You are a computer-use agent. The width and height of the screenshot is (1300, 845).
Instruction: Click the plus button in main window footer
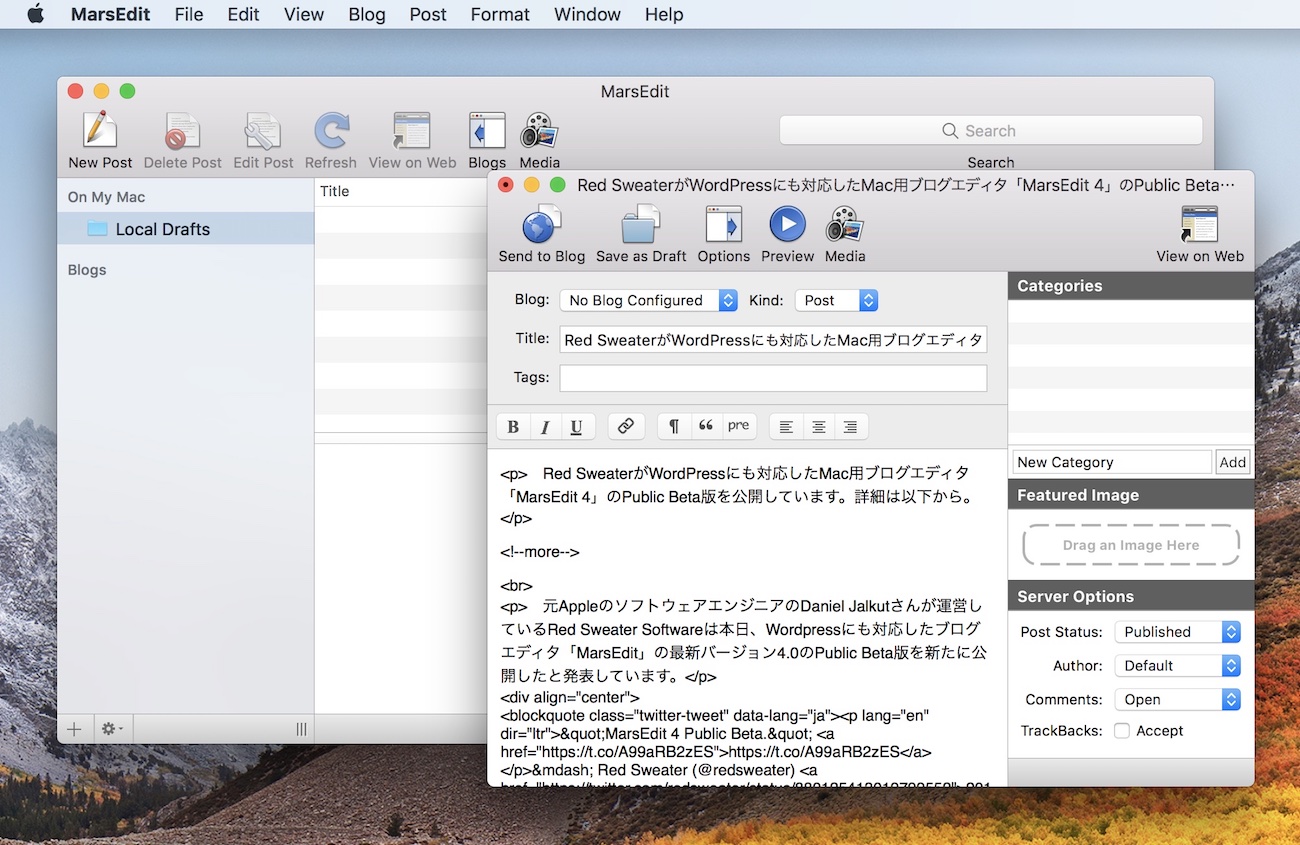74,729
